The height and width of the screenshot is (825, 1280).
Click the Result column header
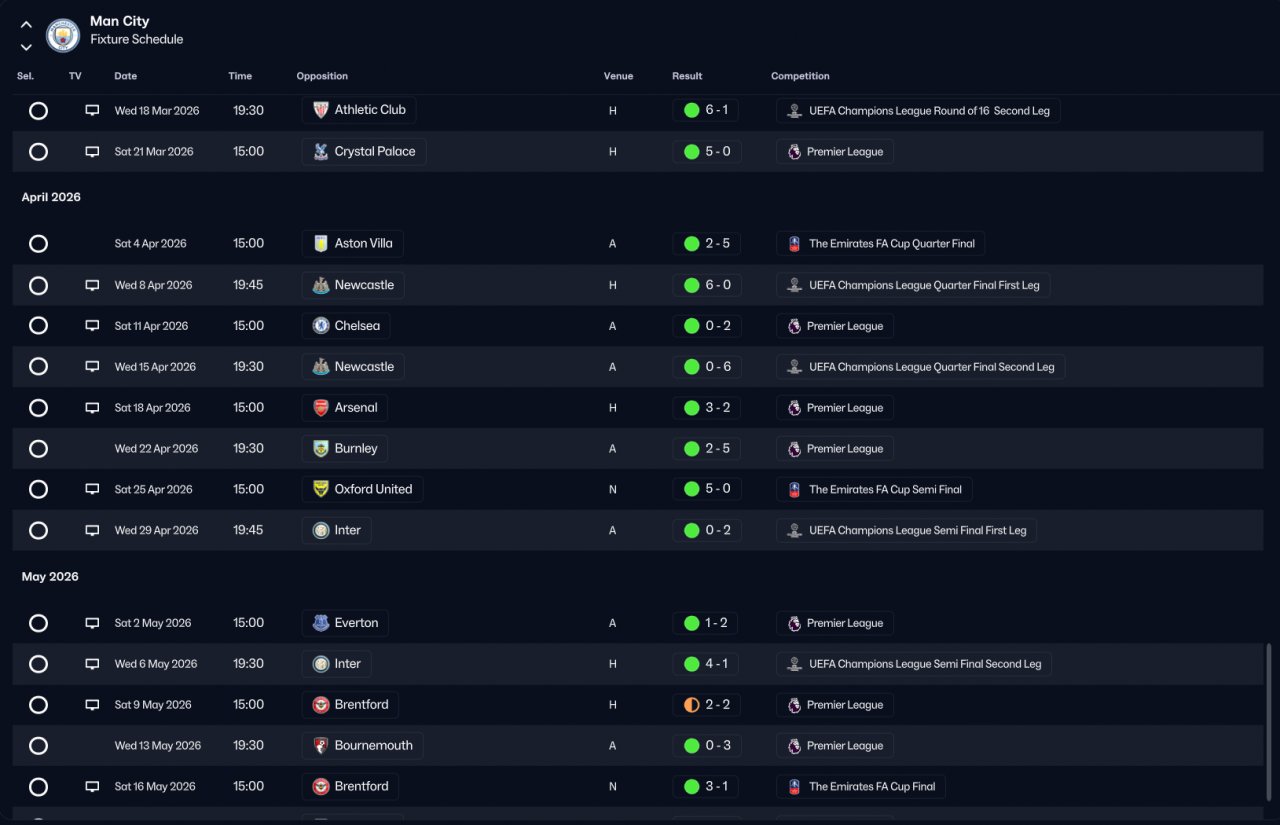(x=687, y=76)
